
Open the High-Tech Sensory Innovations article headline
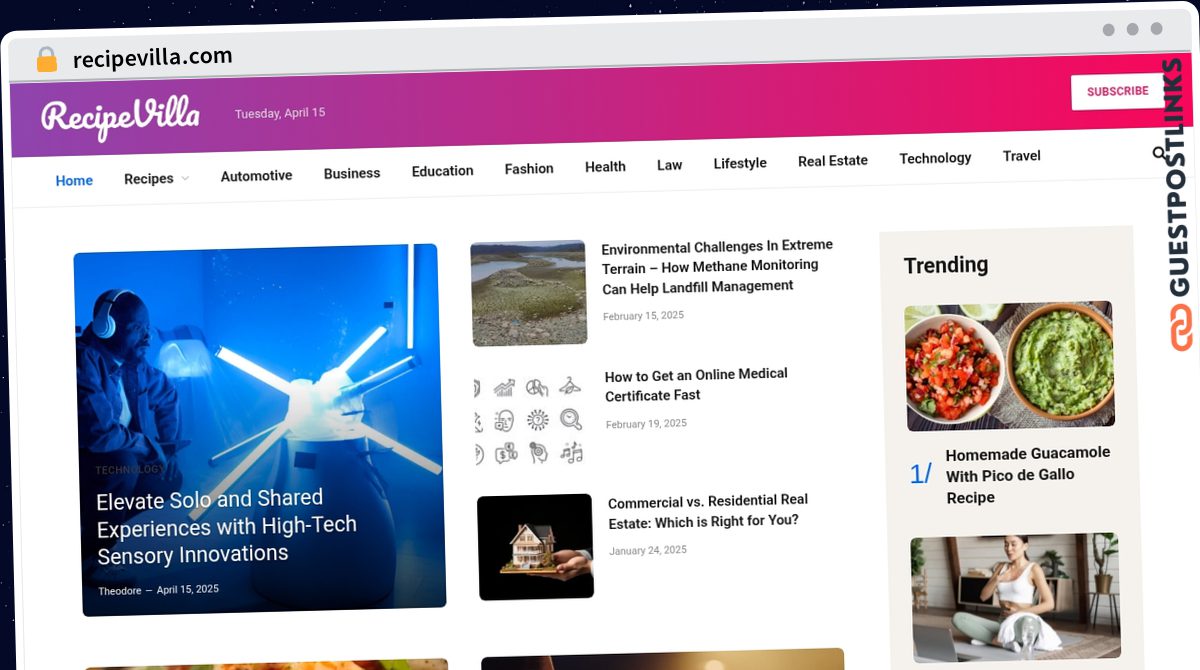pyautogui.click(x=226, y=526)
